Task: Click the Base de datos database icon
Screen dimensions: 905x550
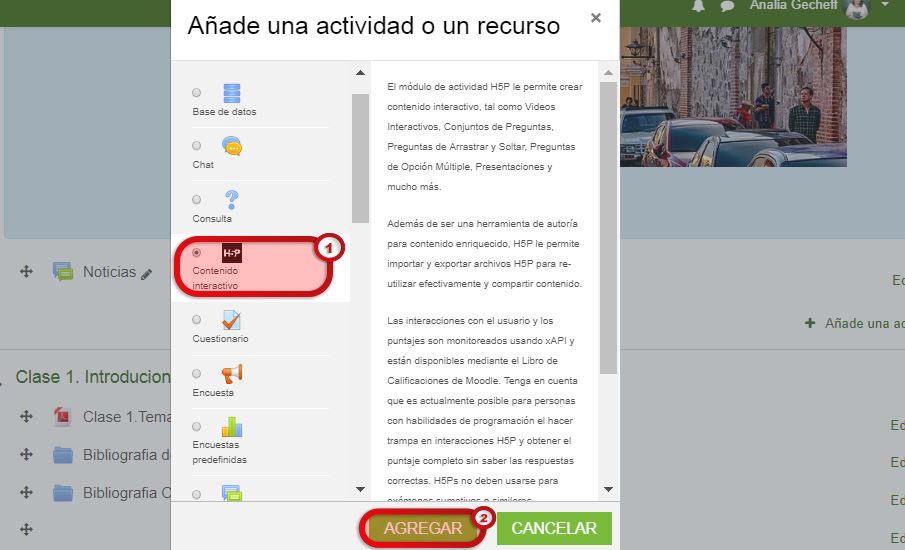Action: pyautogui.click(x=231, y=93)
